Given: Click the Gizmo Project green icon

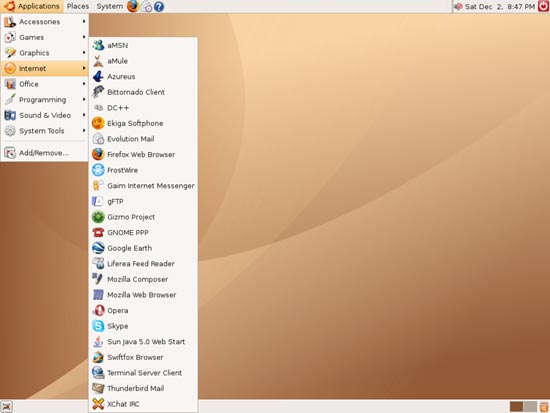Looking at the screenshot, I should pyautogui.click(x=98, y=217).
